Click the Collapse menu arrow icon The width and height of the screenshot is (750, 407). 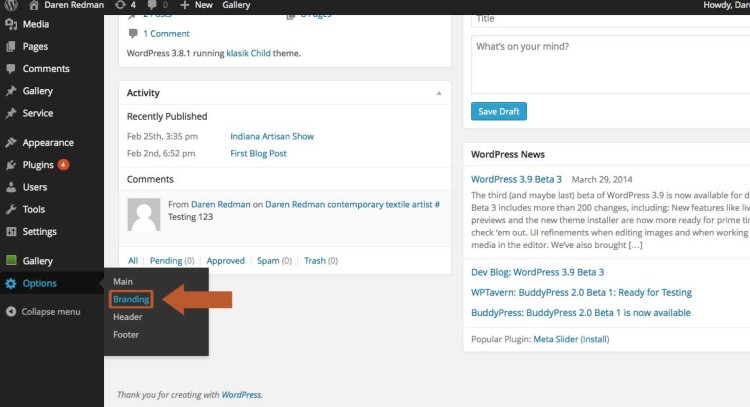[x=11, y=312]
